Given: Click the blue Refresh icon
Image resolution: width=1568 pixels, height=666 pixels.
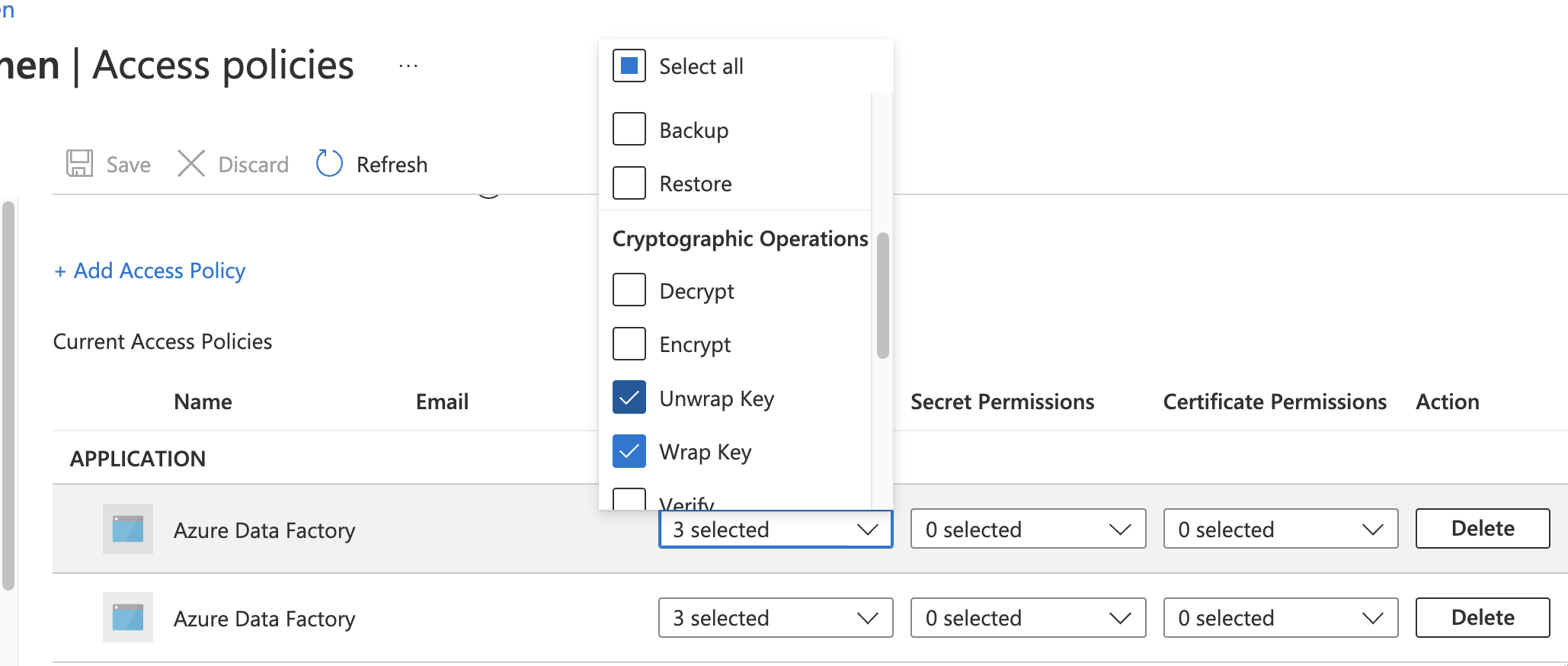Looking at the screenshot, I should click(x=328, y=163).
